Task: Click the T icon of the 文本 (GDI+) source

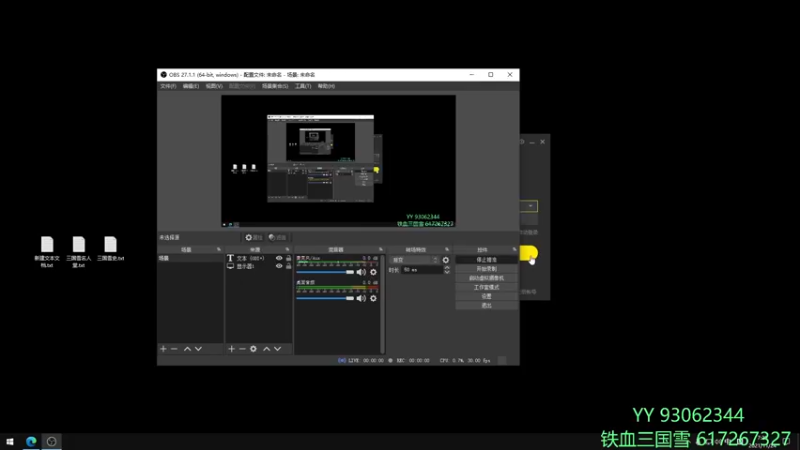Action: (x=230, y=258)
